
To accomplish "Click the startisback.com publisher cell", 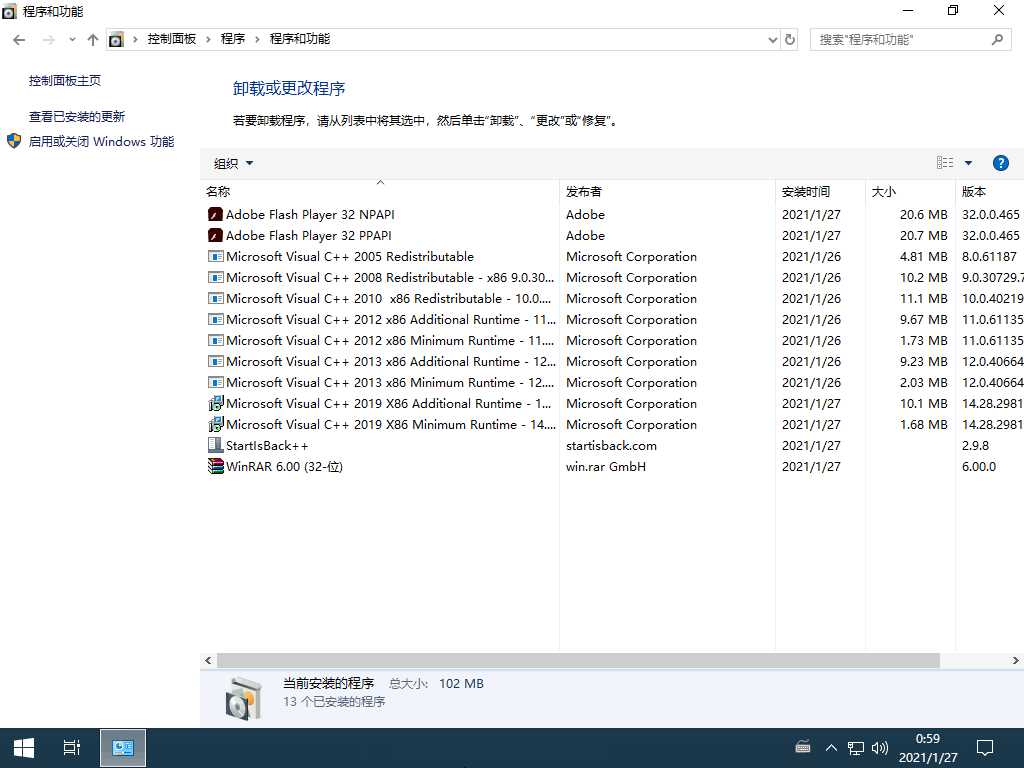I will point(611,445).
